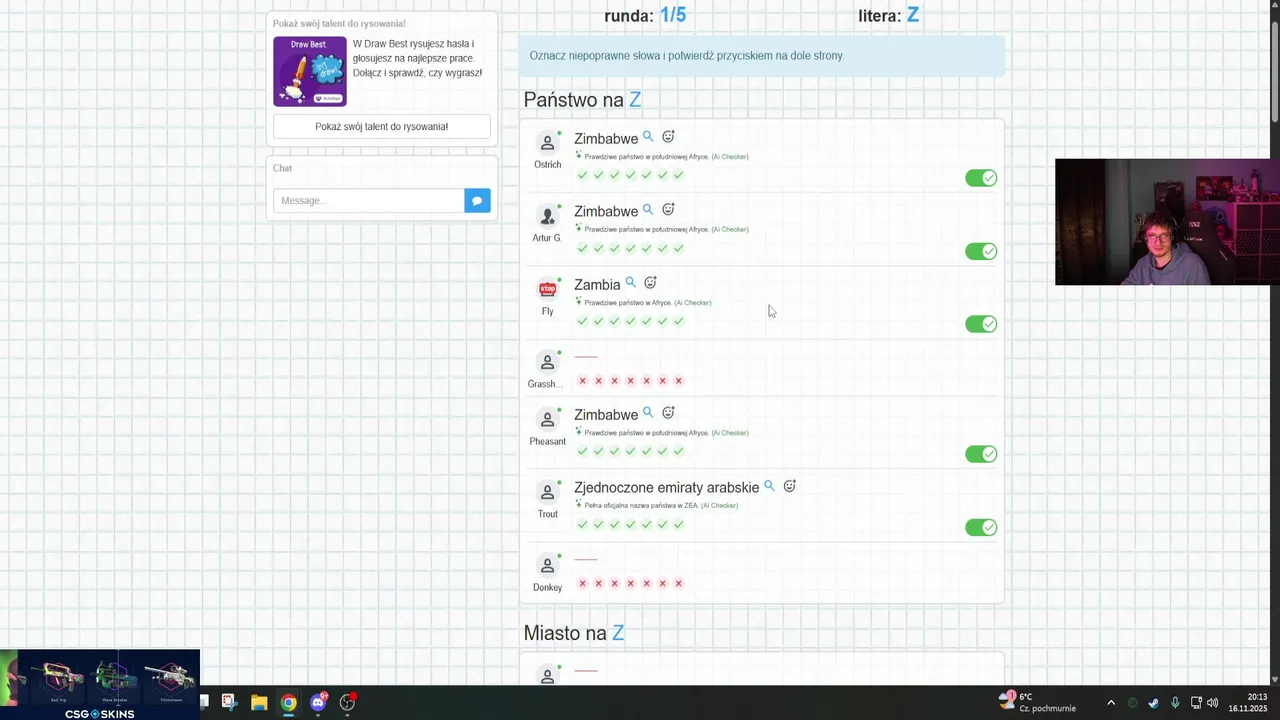Click the AI Checker link under Zambia
The image size is (1280, 720).
click(x=693, y=303)
